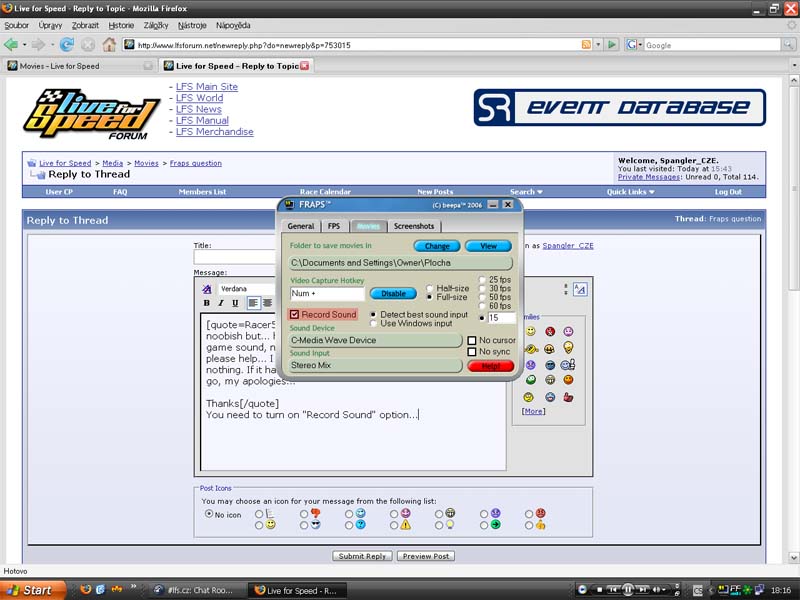Click the Firefox forward arrow button
Image resolution: width=800 pixels, height=600 pixels.
[x=38, y=45]
